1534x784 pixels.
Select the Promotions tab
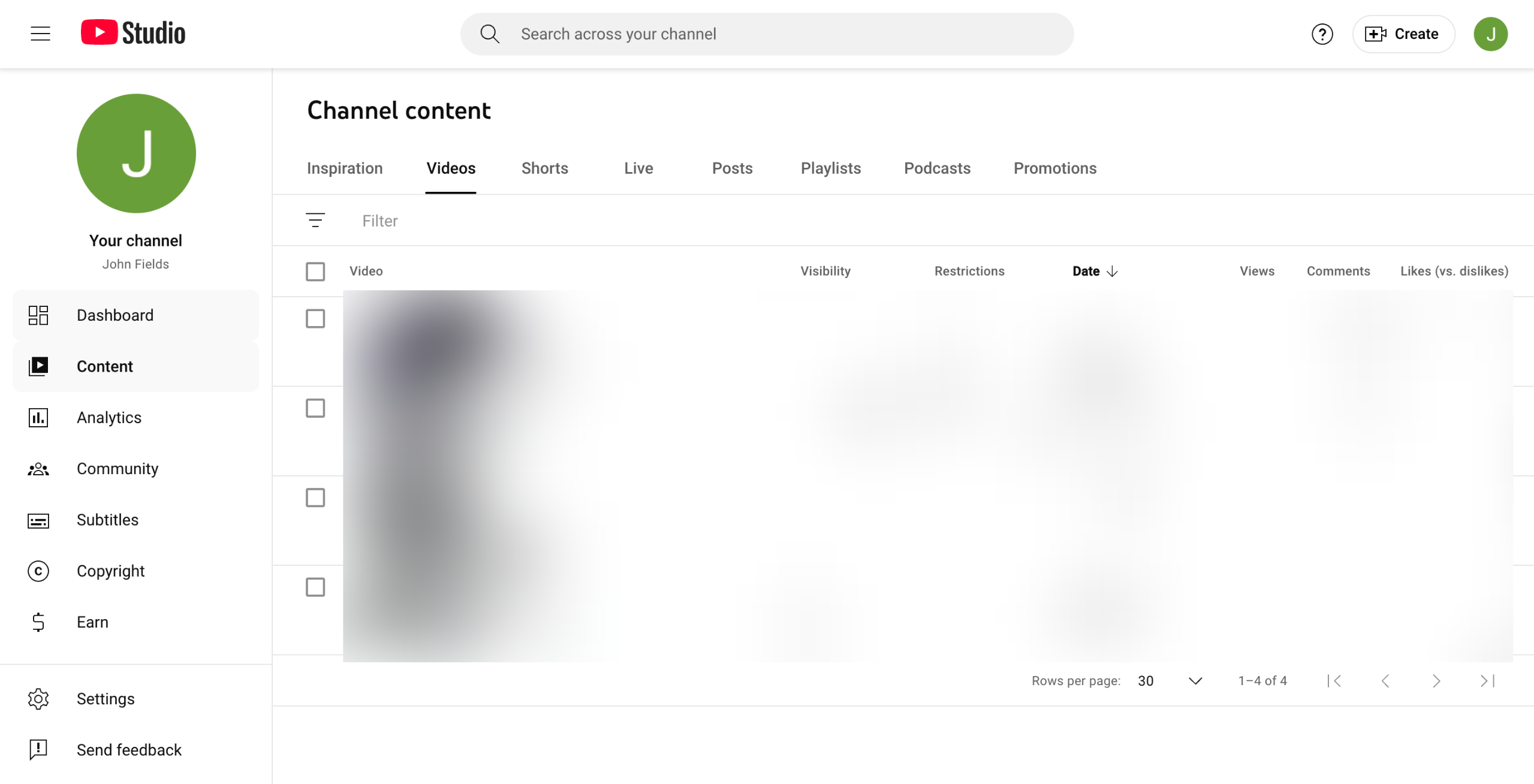[1055, 168]
